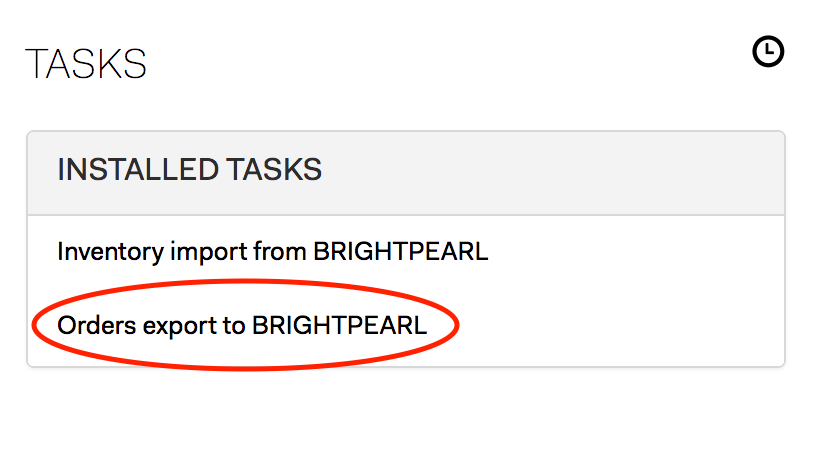
Task: Select the task highlighted by the red ellipse
Action: pos(242,326)
